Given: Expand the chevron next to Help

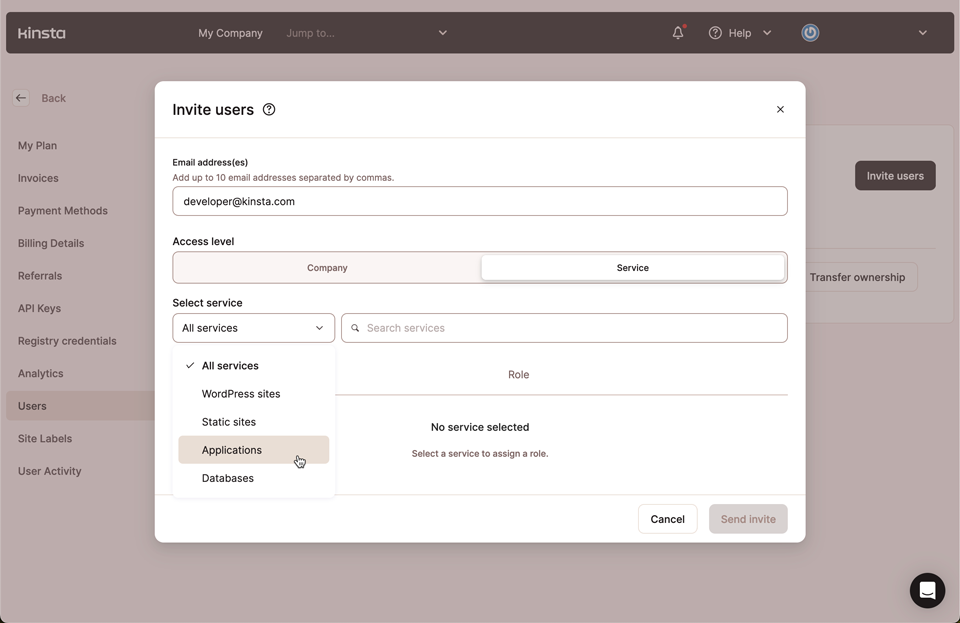Looking at the screenshot, I should (766, 32).
